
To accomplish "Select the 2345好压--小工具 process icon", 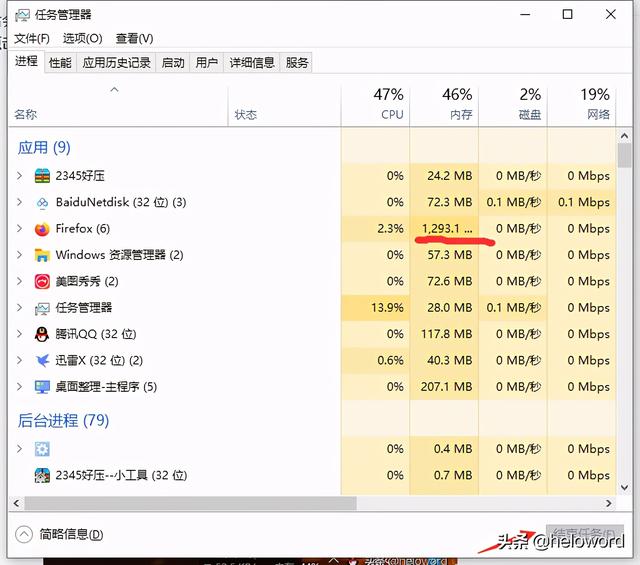I will coord(42,475).
